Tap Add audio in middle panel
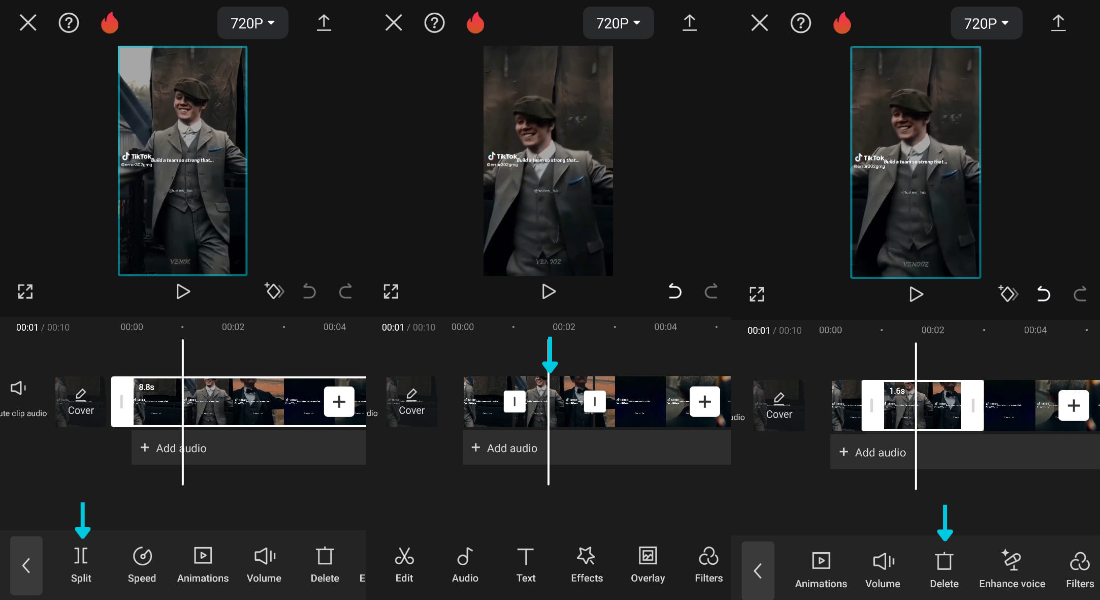The image size is (1100, 600). [x=596, y=448]
